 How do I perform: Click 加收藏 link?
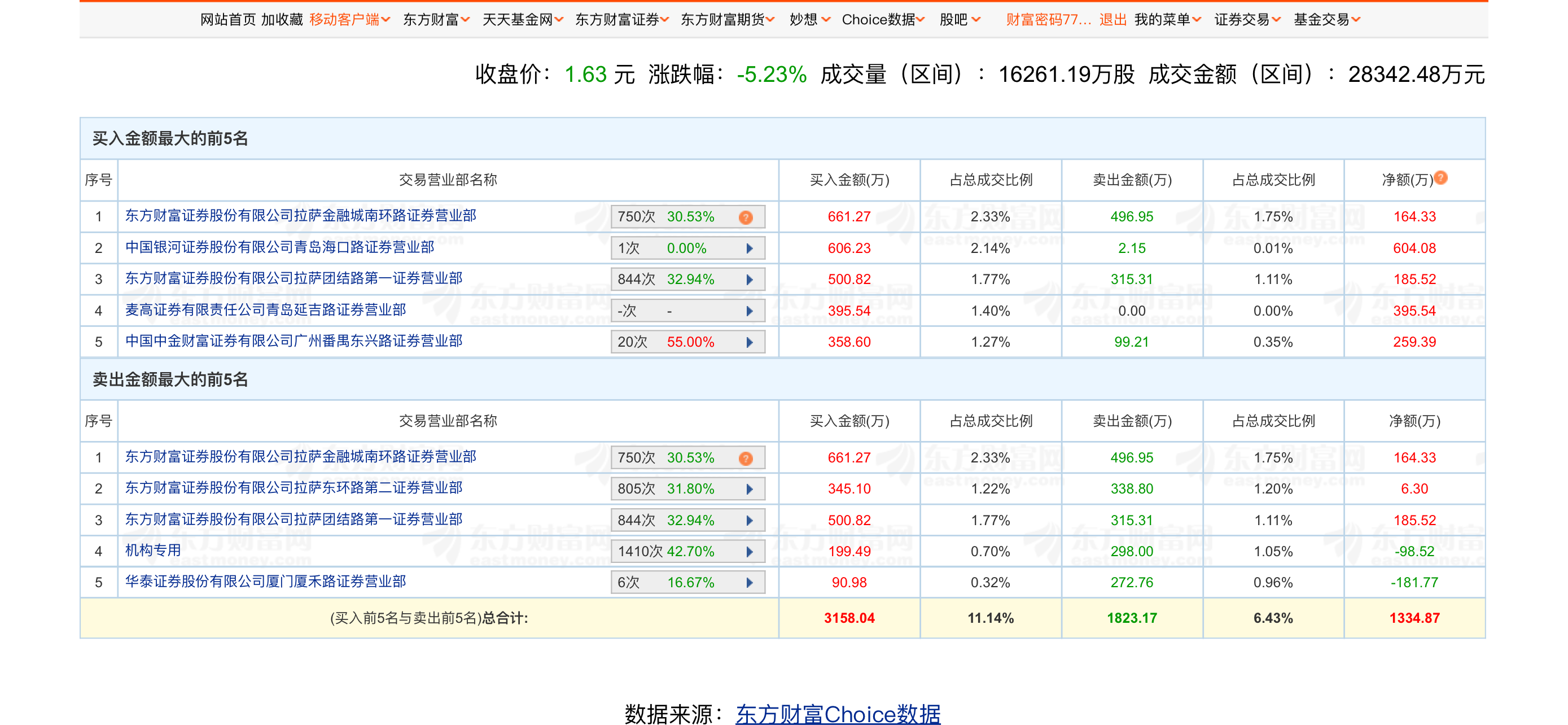tap(282, 19)
